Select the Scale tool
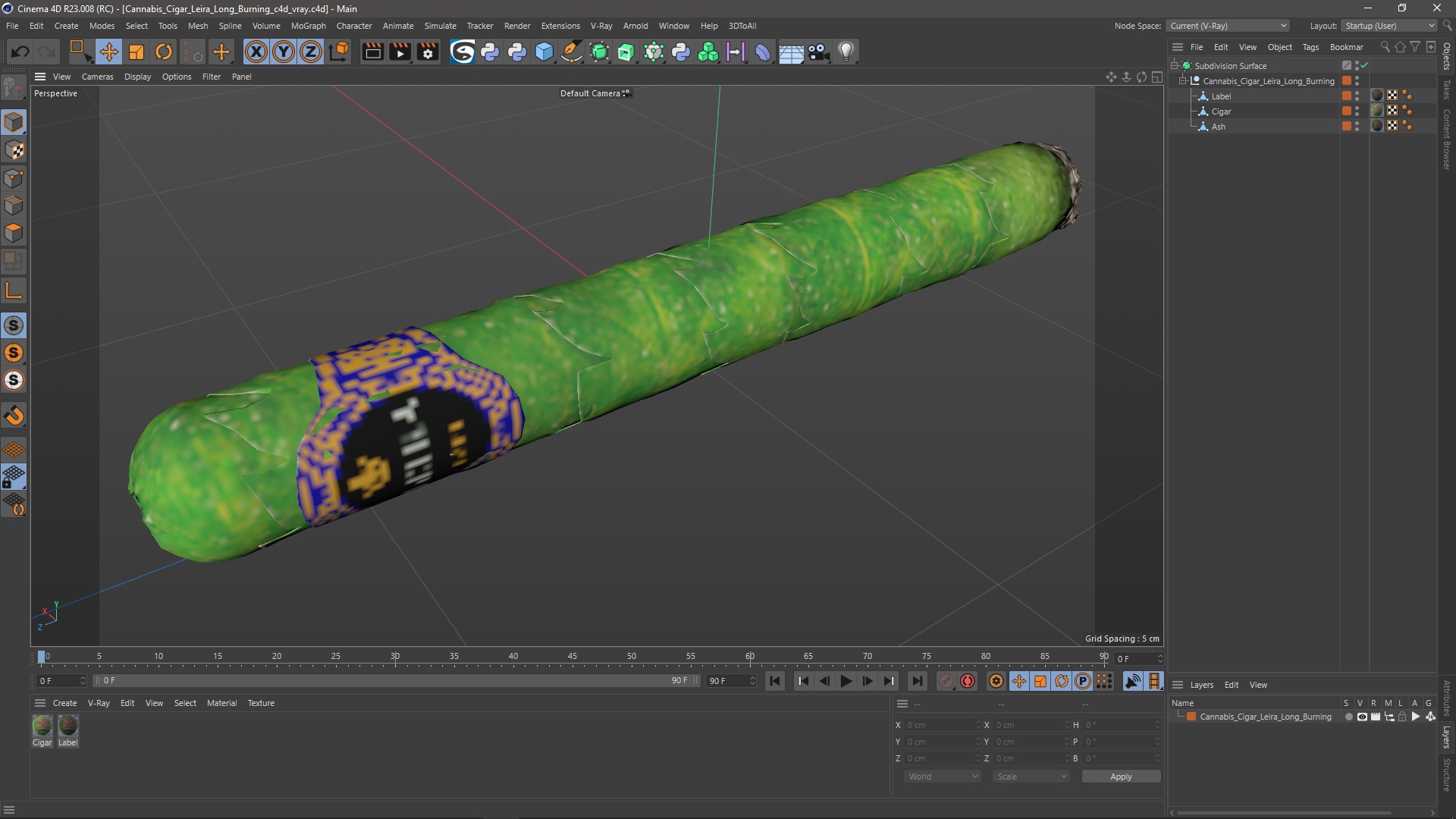 click(x=136, y=52)
